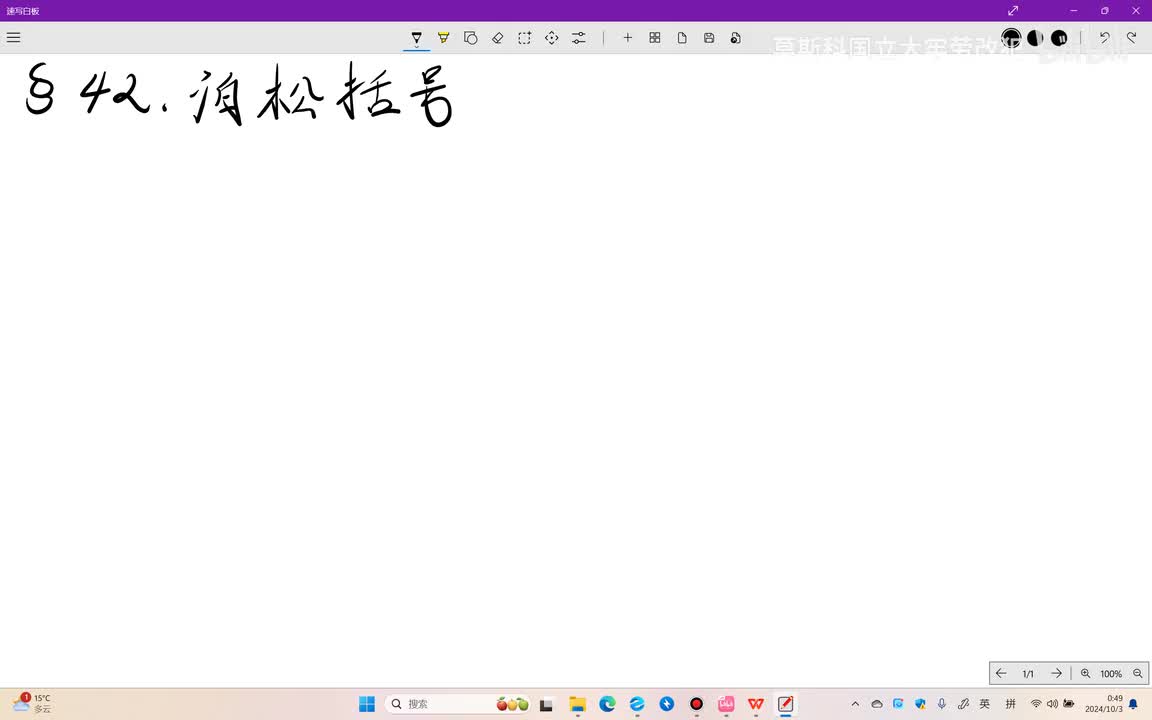Undo the last stroke
Viewport: 1152px width, 720px height.
(x=1104, y=37)
